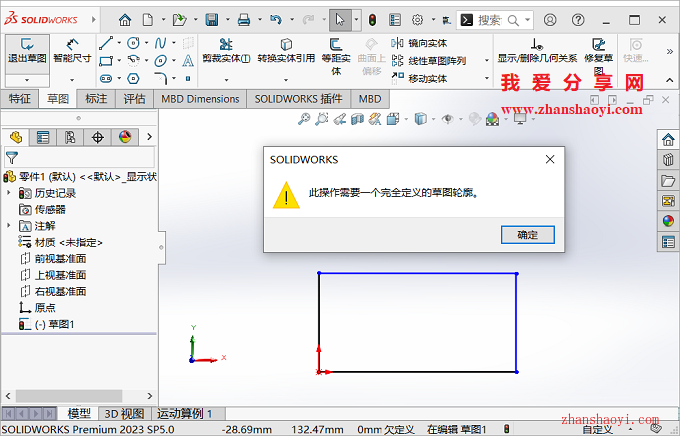Click the Print icon
Screen dimensions: 680x436
tap(244, 20)
